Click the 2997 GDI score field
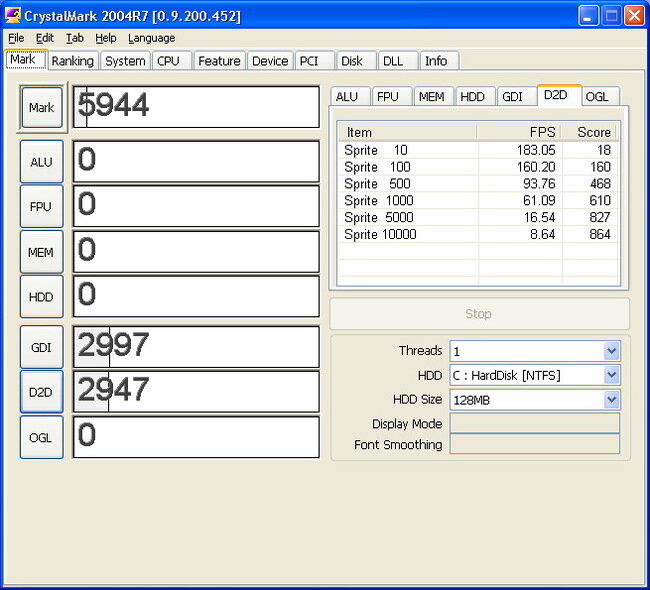This screenshot has height=590, width=650. click(196, 347)
